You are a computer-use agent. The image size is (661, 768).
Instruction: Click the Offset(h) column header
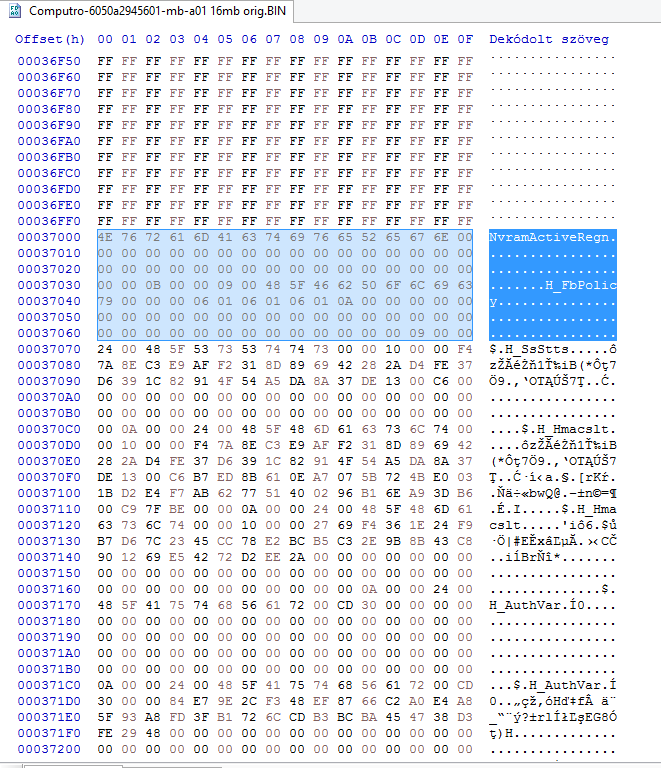pyautogui.click(x=49, y=39)
